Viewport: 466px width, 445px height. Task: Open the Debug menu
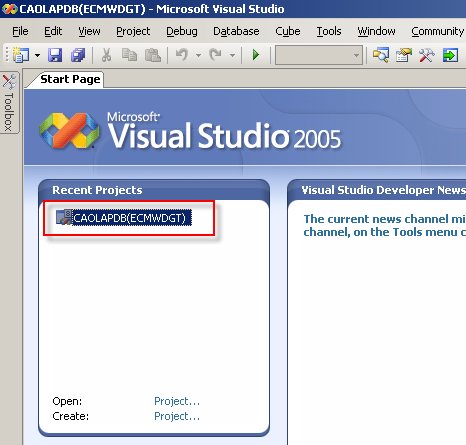coord(182,31)
